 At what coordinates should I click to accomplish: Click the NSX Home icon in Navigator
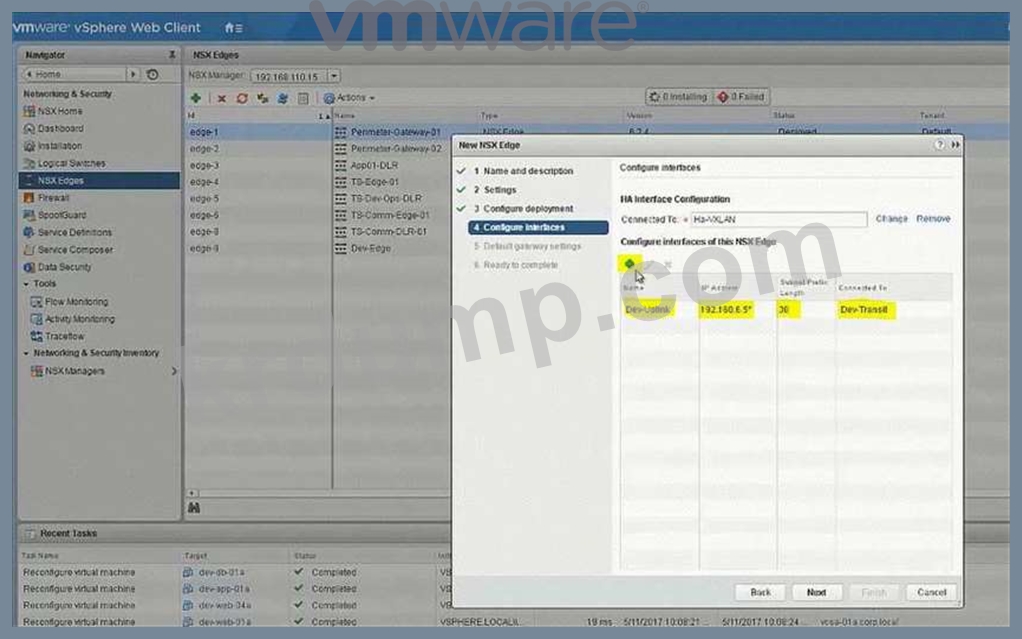[x=29, y=111]
